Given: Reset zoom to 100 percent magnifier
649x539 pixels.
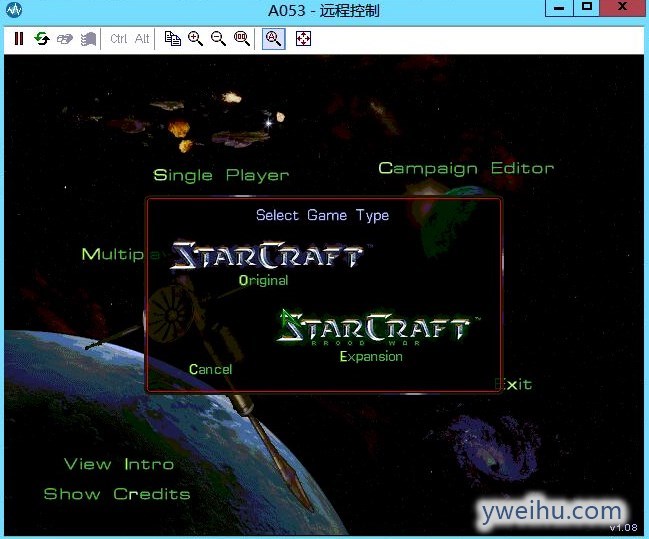Looking at the screenshot, I should [x=242, y=38].
